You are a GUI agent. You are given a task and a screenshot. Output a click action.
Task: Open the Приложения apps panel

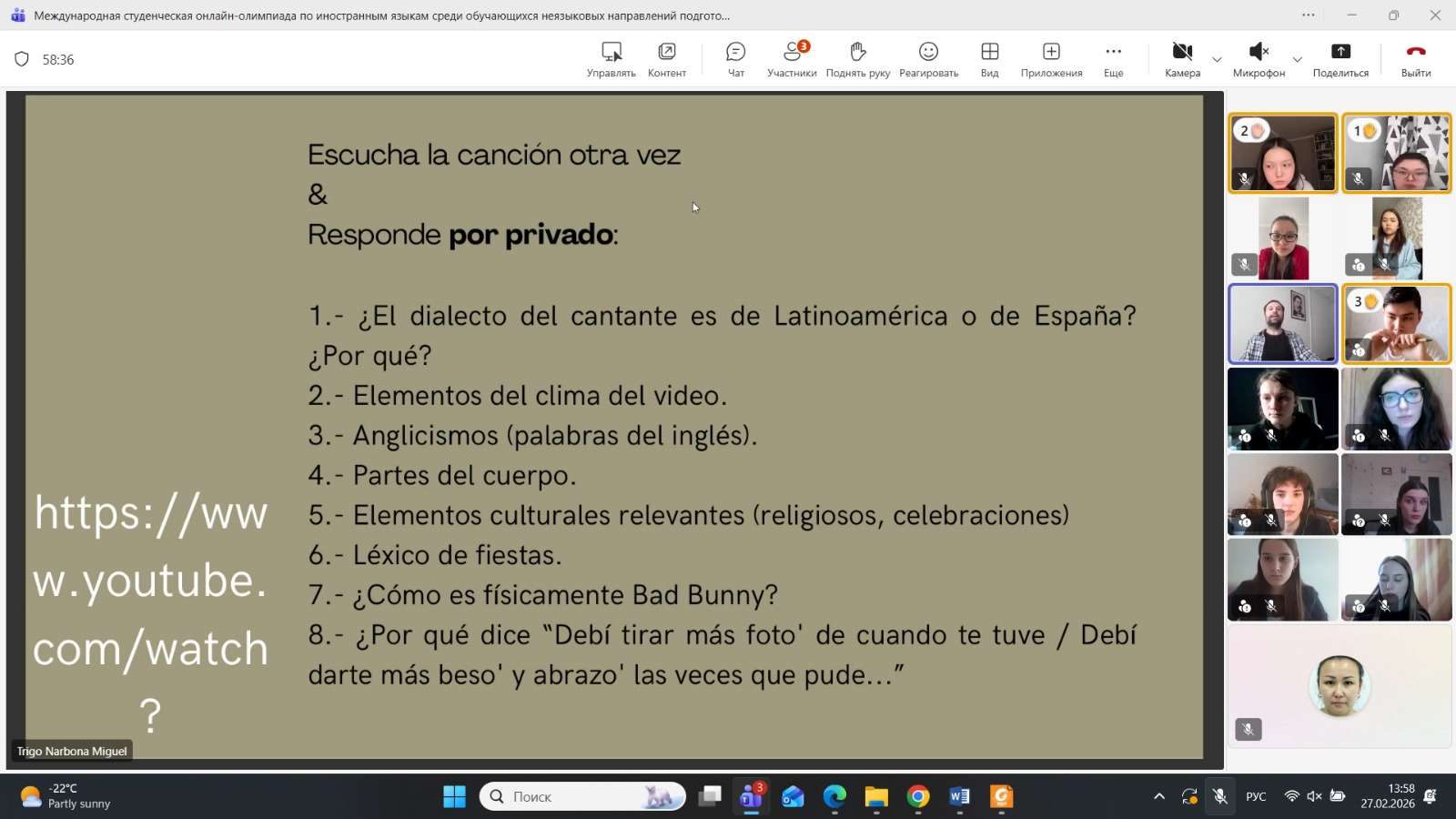[1051, 59]
